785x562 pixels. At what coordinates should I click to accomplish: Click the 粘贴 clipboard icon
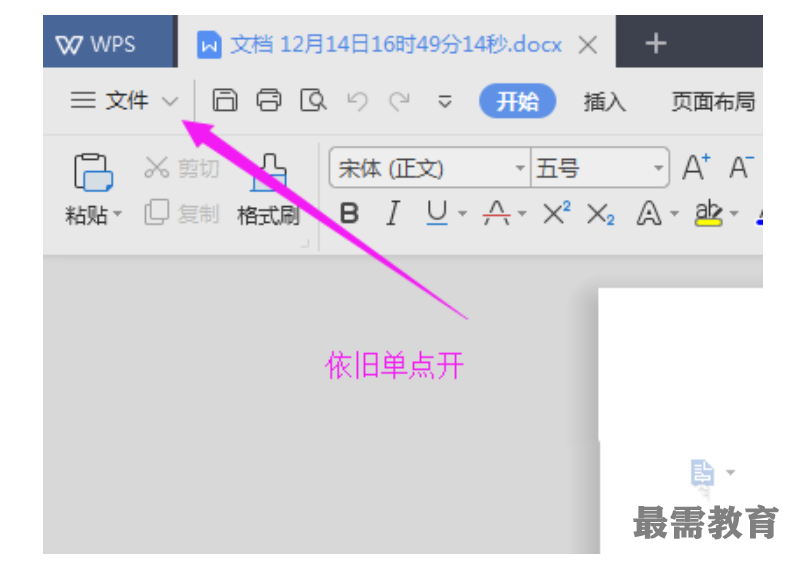[93, 172]
